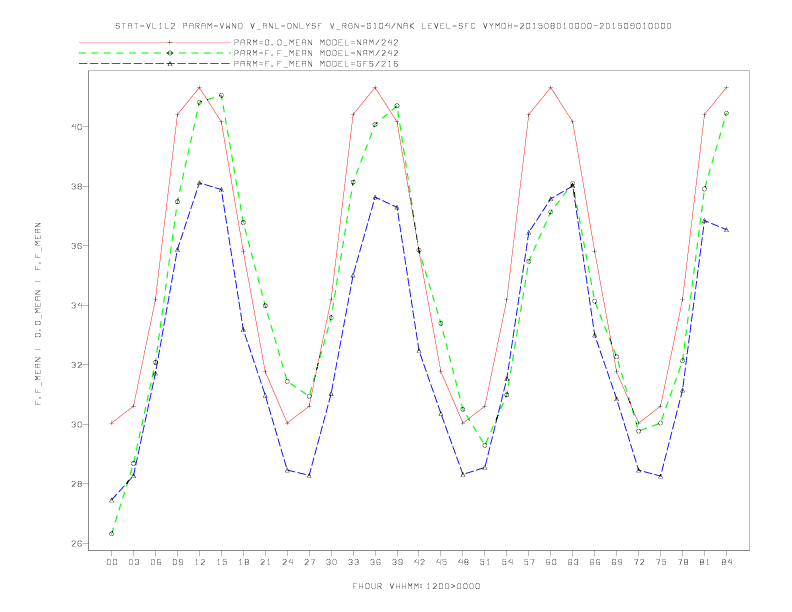Screen dimensions: 792x612
Task: Click the blue dashed legend line sample
Action: [x=155, y=64]
